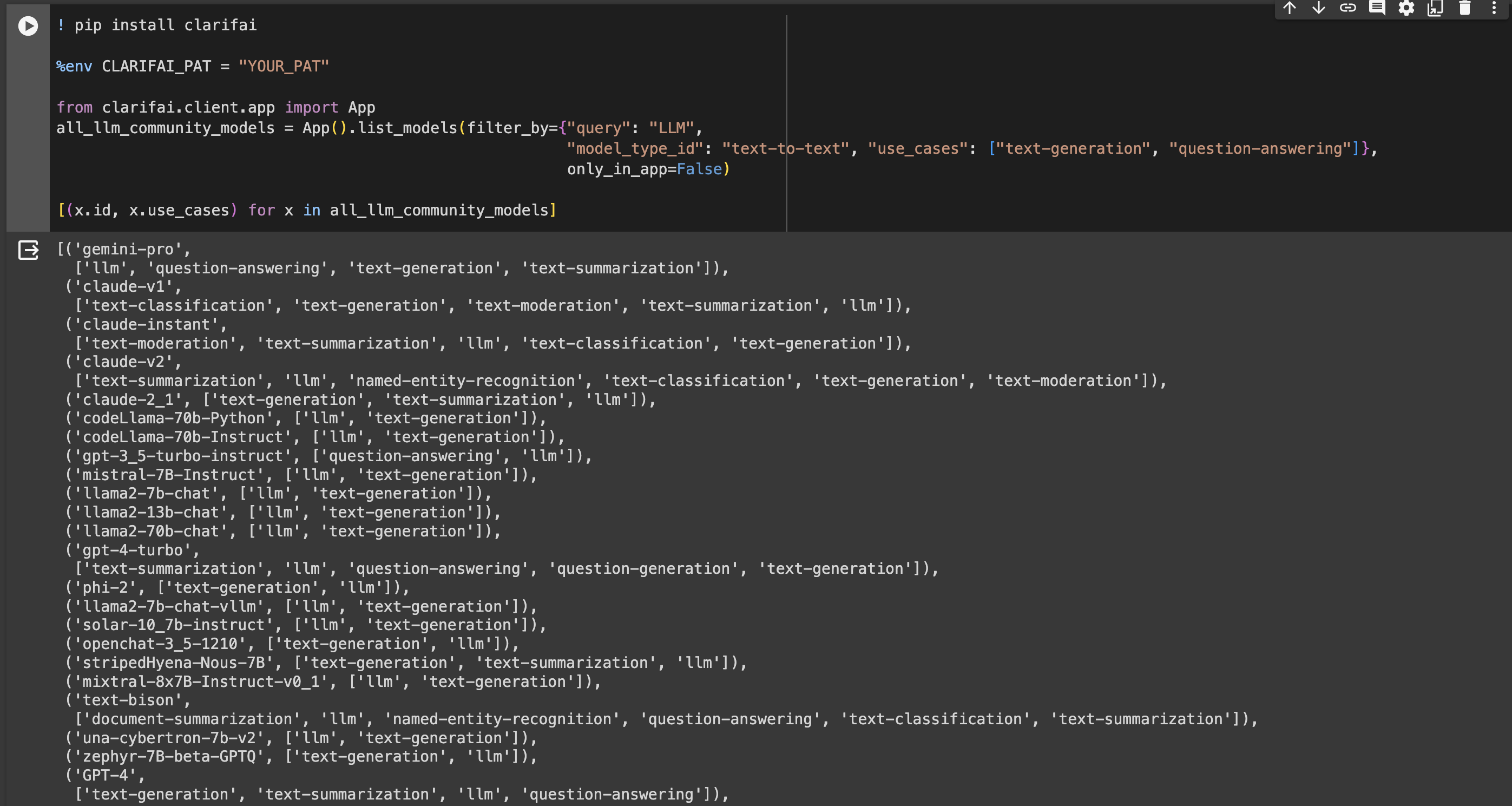The height and width of the screenshot is (806, 1512).
Task: Move cell up with arrow icon
Action: [1289, 8]
